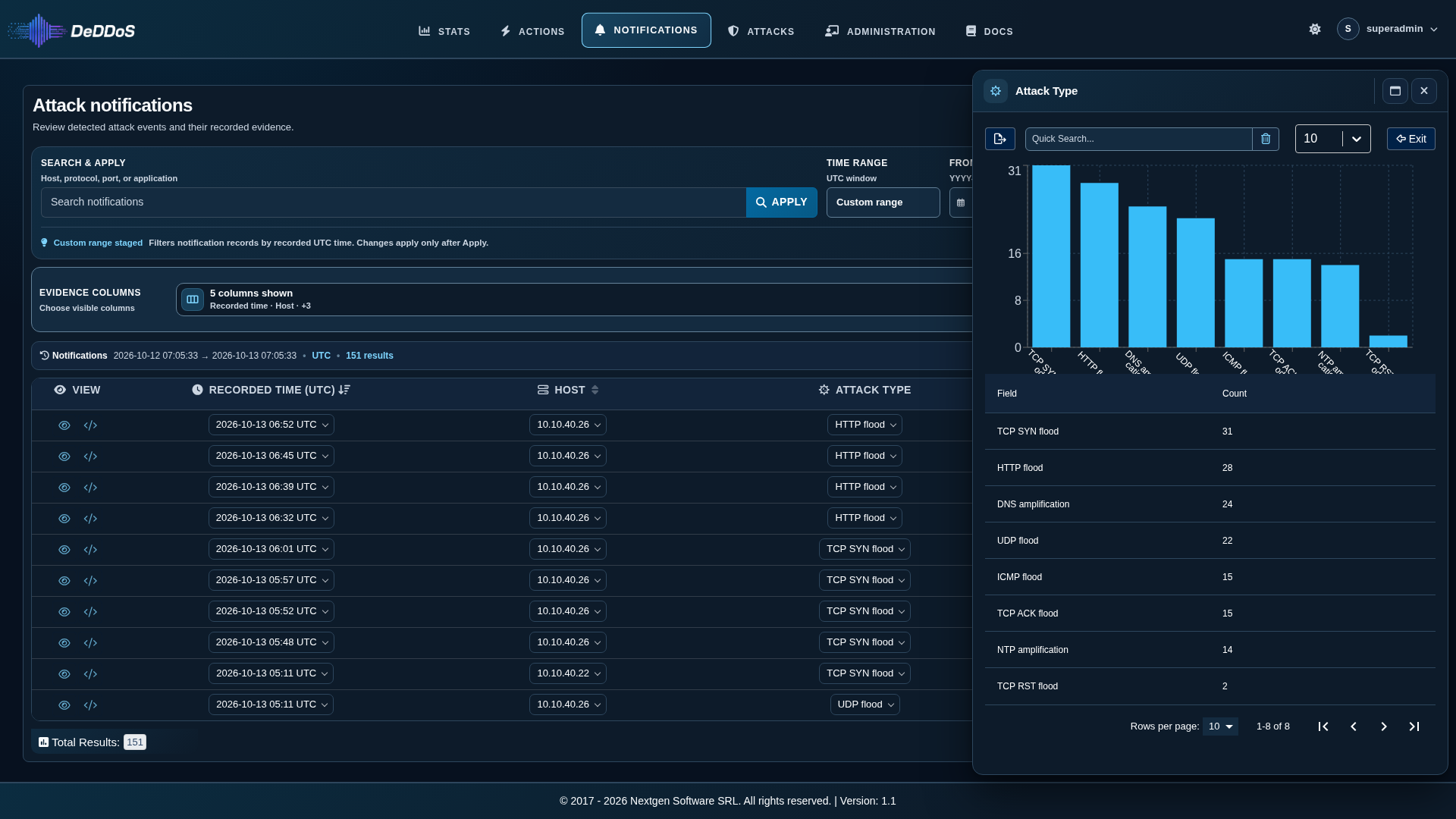Open Rows per page dropdown

click(1220, 726)
